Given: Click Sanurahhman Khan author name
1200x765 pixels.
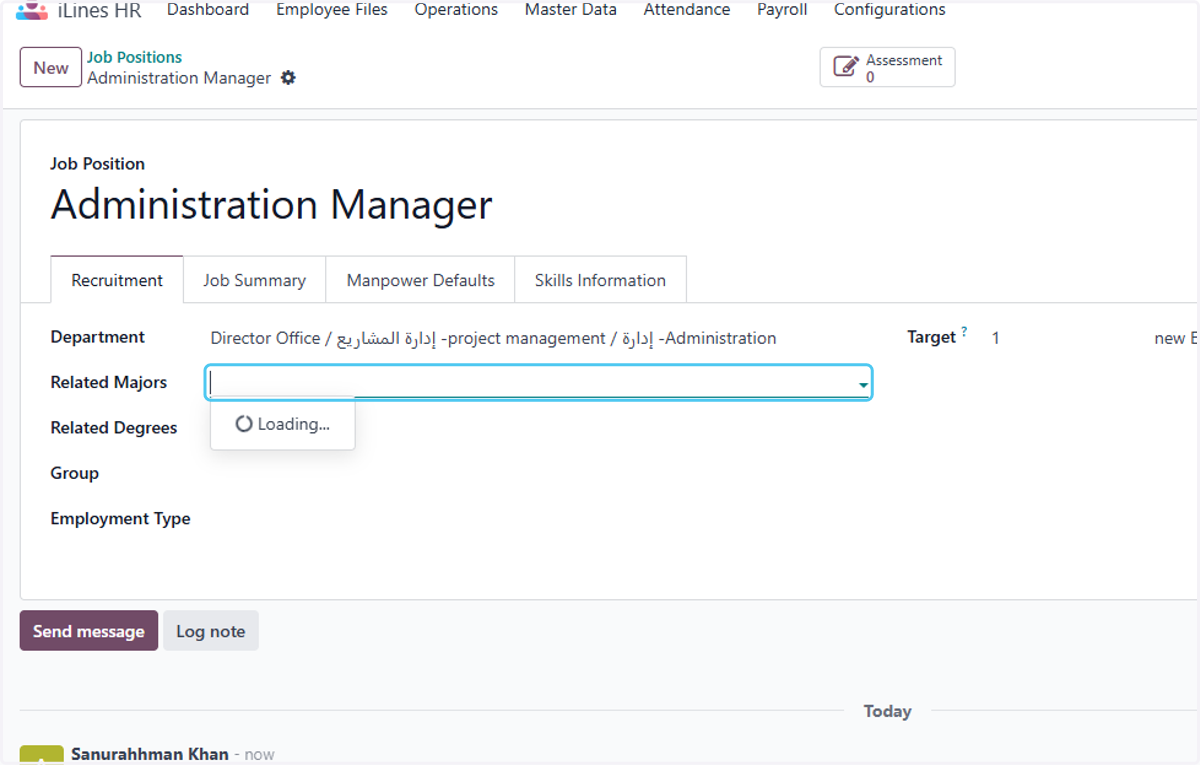Looking at the screenshot, I should tap(150, 754).
